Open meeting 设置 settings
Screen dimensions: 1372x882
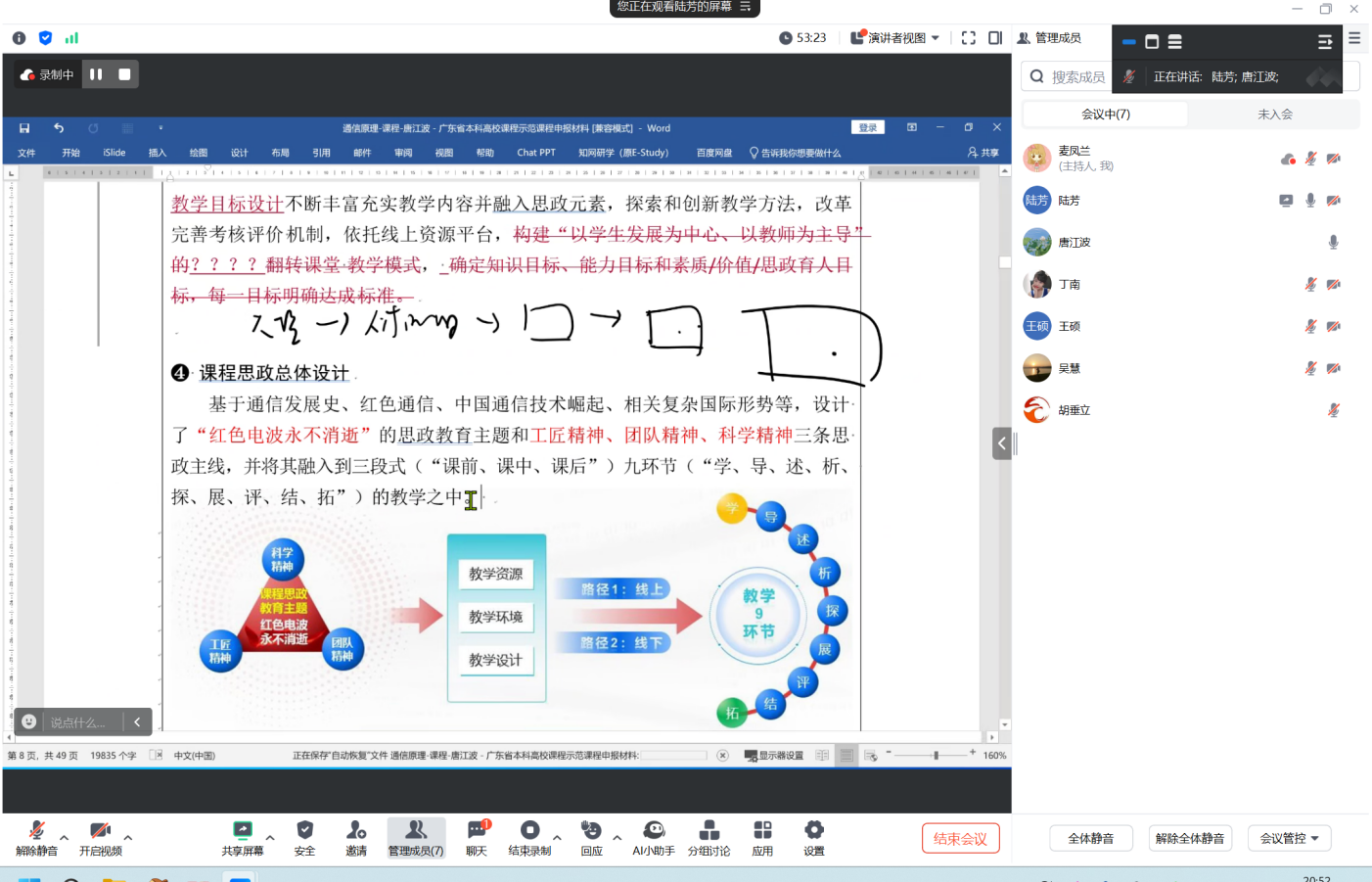coord(814,837)
